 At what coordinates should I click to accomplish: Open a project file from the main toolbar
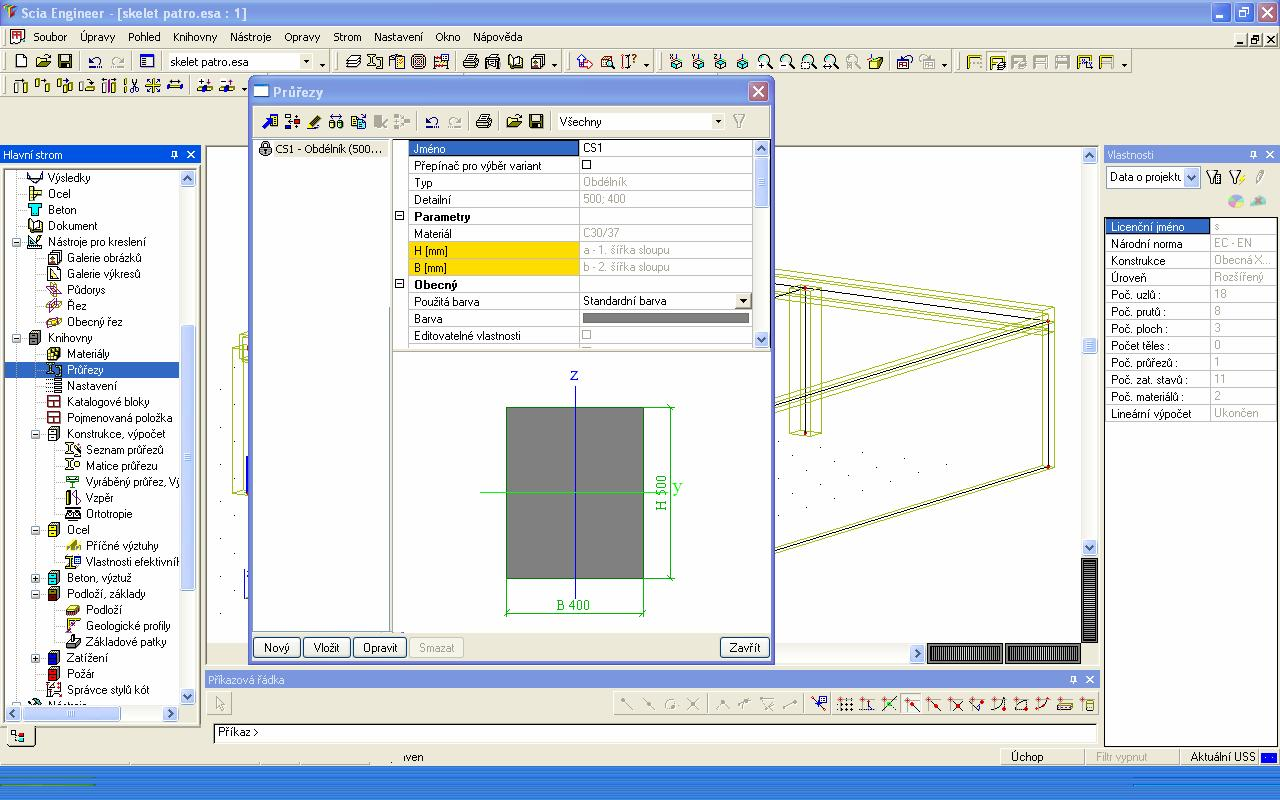(x=43, y=62)
